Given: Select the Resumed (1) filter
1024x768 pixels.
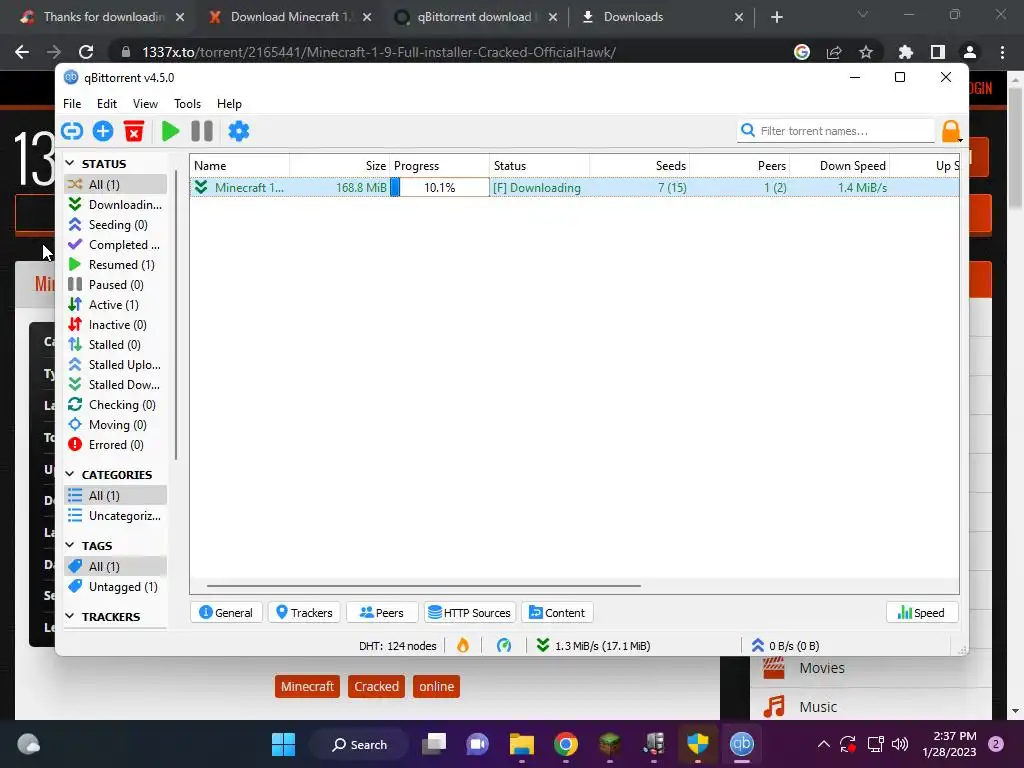Looking at the screenshot, I should (x=116, y=264).
